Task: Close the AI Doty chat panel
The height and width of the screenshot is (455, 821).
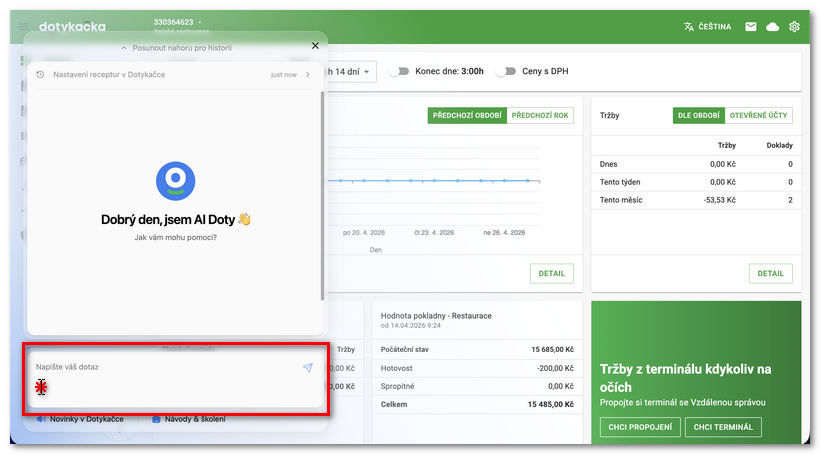Action: [x=315, y=46]
